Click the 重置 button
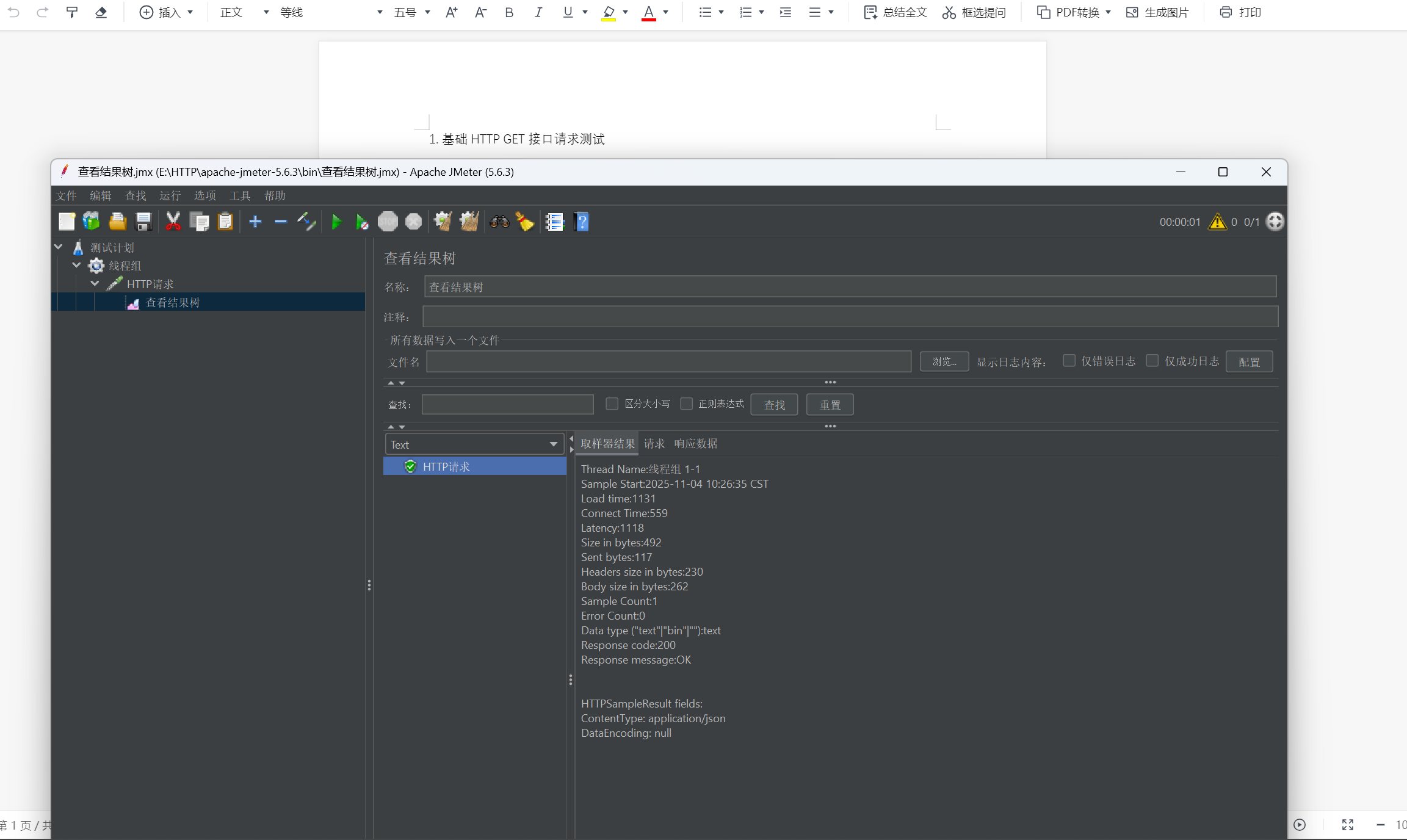The width and height of the screenshot is (1407, 840). [x=830, y=405]
